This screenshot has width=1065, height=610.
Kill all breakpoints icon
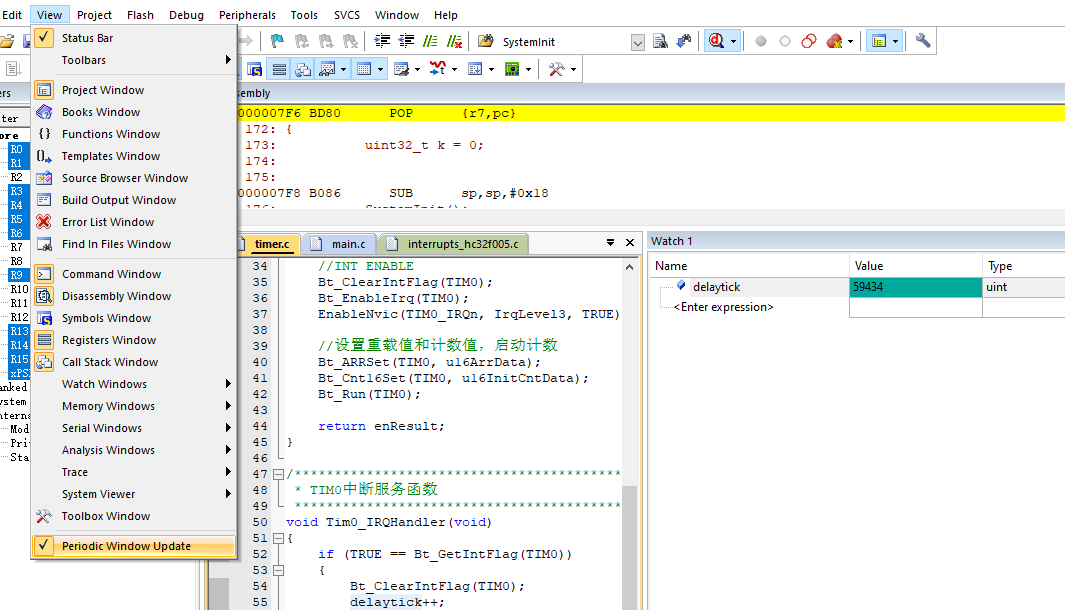pyautogui.click(x=835, y=41)
